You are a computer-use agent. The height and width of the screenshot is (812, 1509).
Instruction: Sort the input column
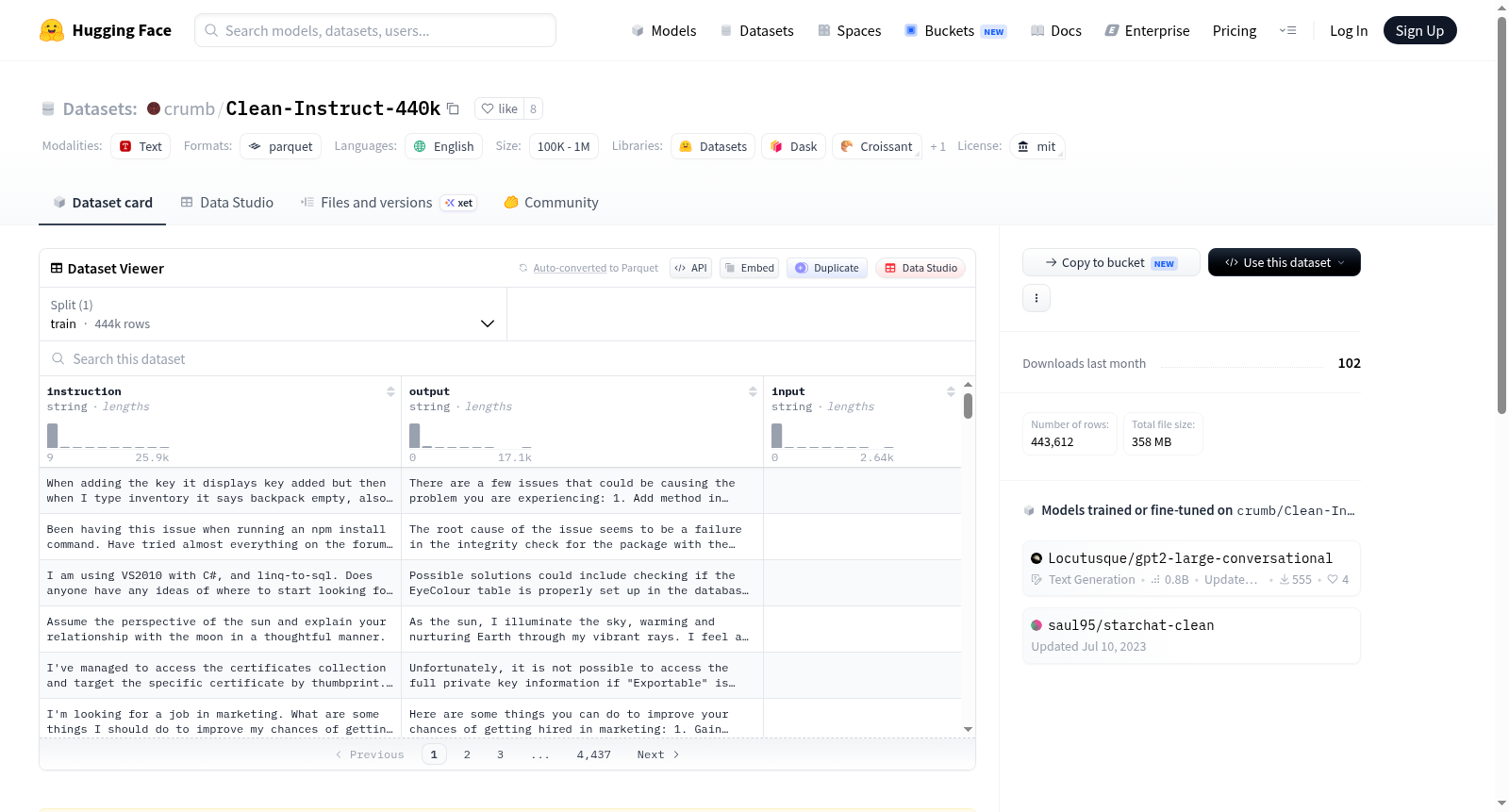pyautogui.click(x=951, y=391)
